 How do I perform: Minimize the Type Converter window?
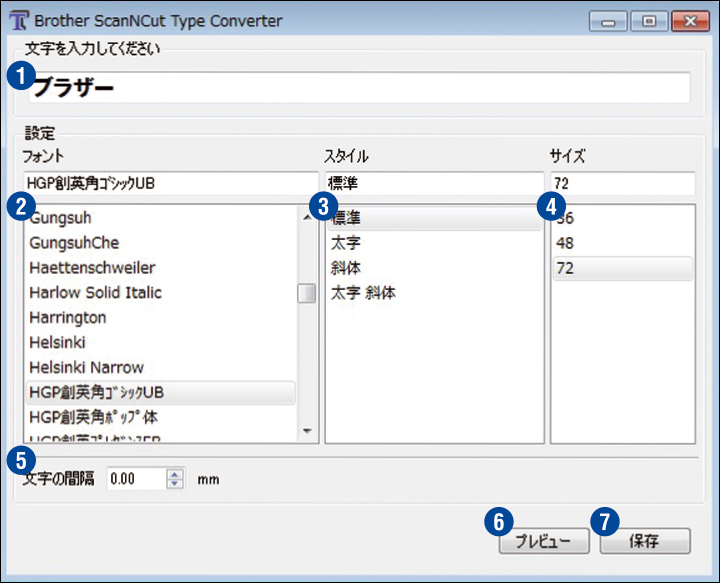coord(608,22)
